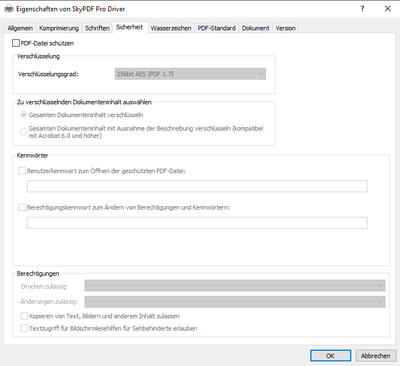Select radio option excluding Beschreibung from encryption
Viewport: 400px width, 366px height.
[x=24, y=132]
